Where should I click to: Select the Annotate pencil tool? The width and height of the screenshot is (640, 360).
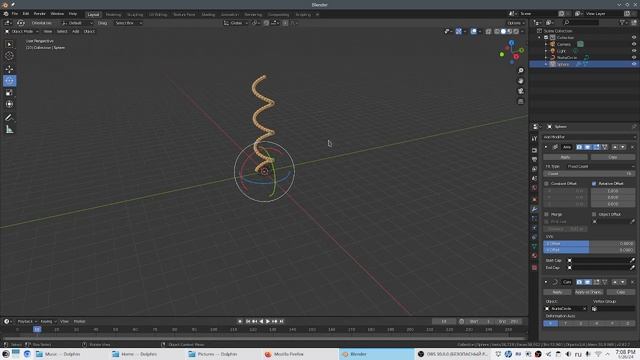(9, 118)
